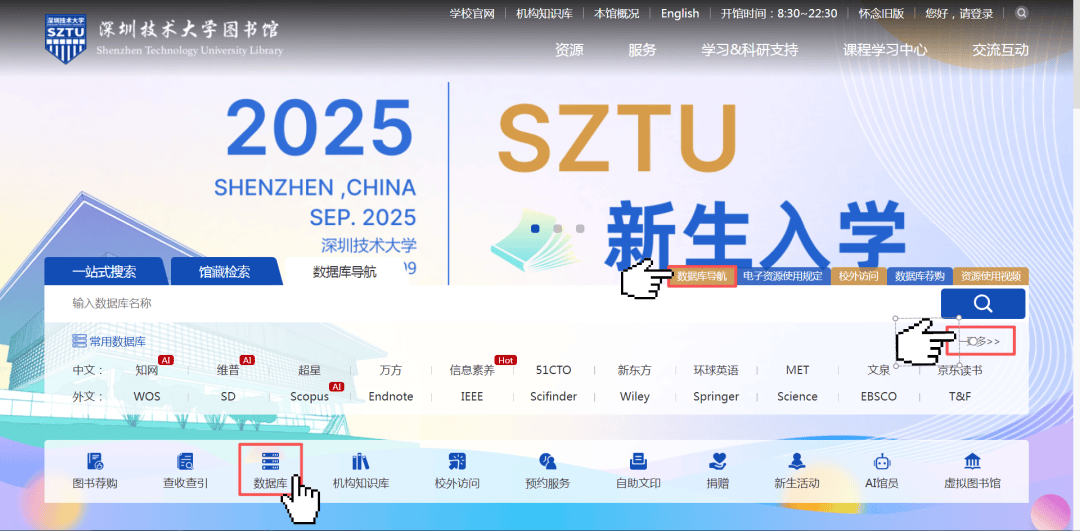Click the 更多>> more databases link
Screen dimensions: 1080x531
coord(982,341)
